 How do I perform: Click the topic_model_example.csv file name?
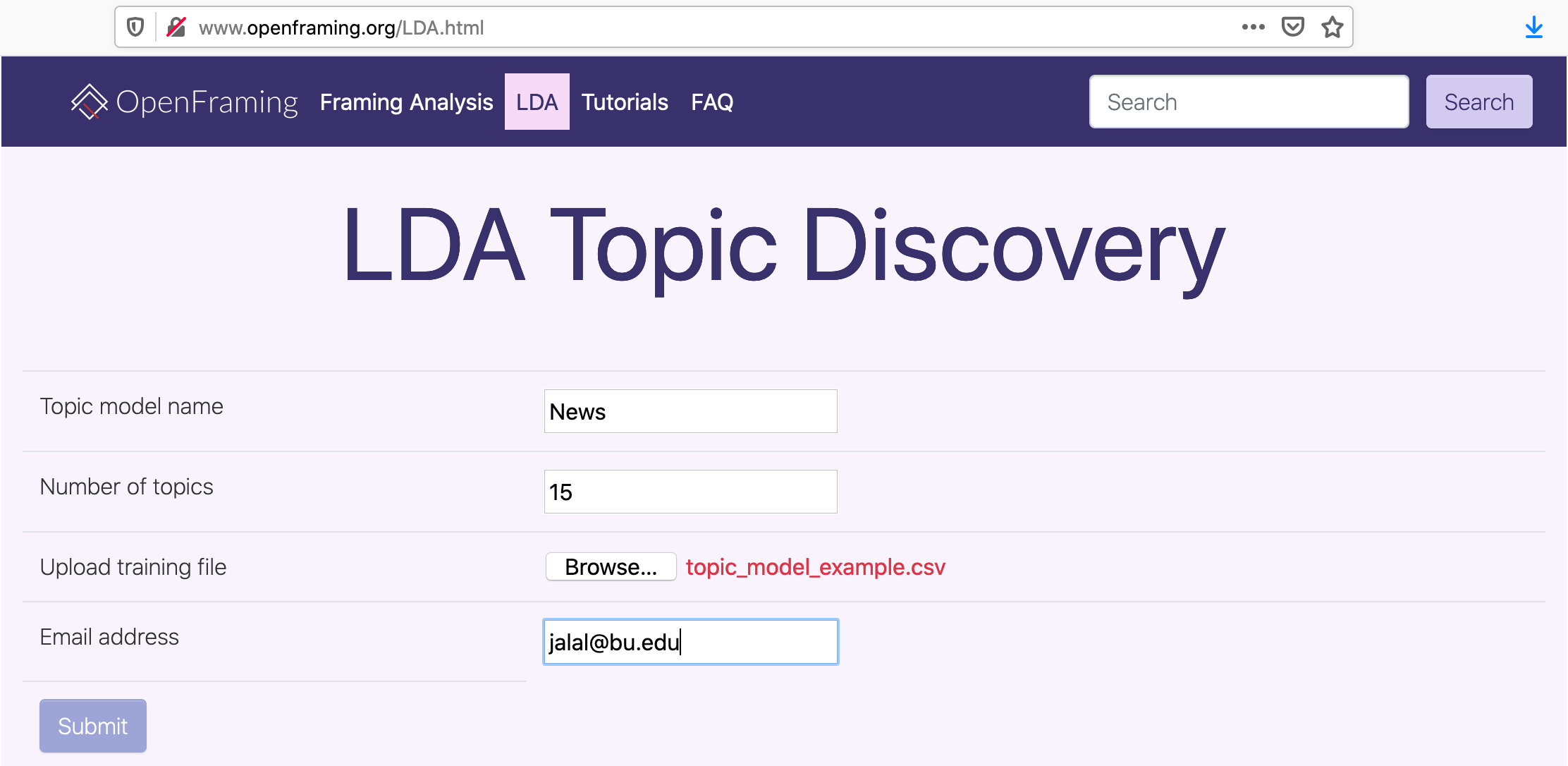(815, 567)
